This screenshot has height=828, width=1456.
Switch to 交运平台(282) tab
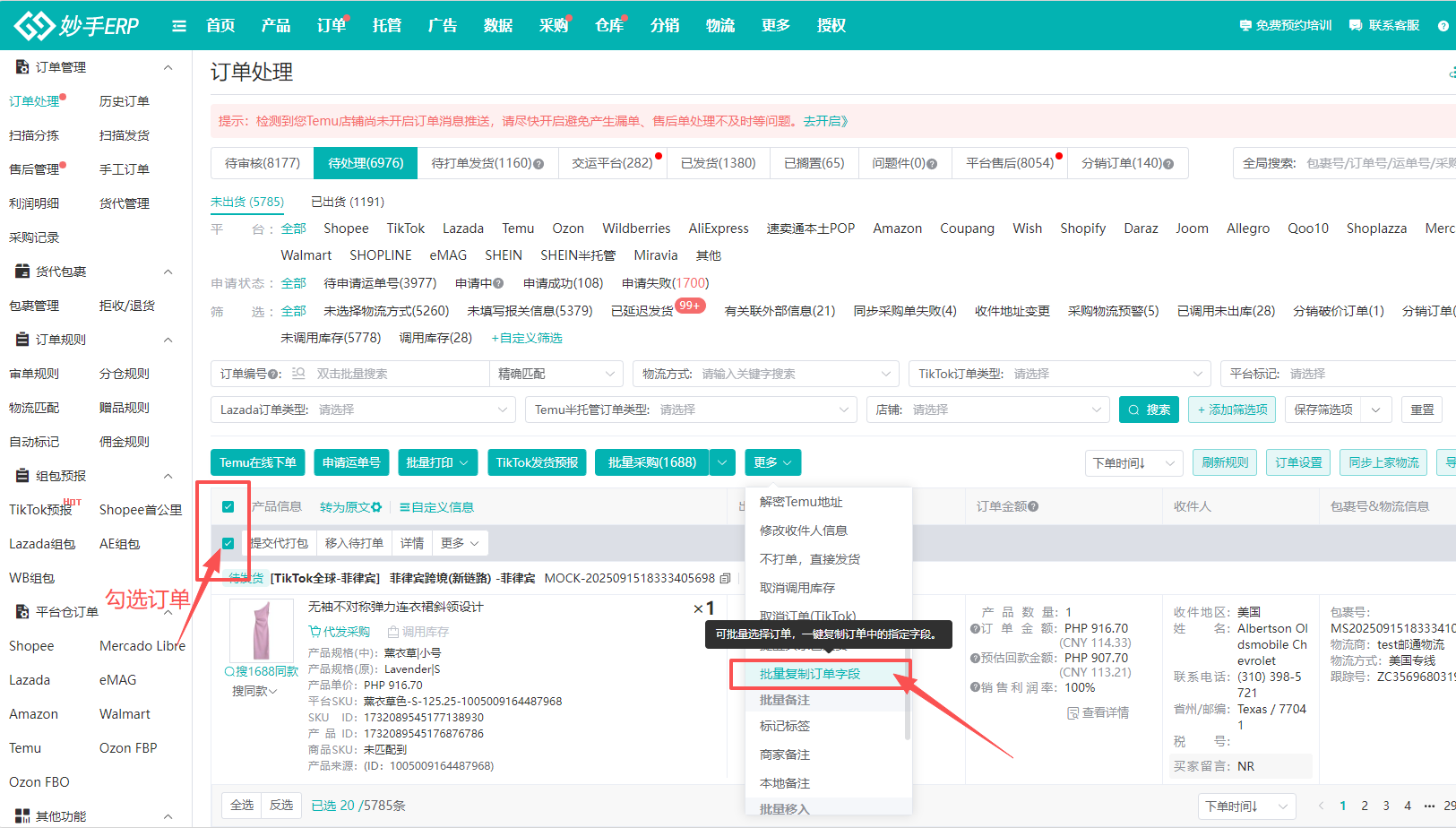click(x=613, y=163)
